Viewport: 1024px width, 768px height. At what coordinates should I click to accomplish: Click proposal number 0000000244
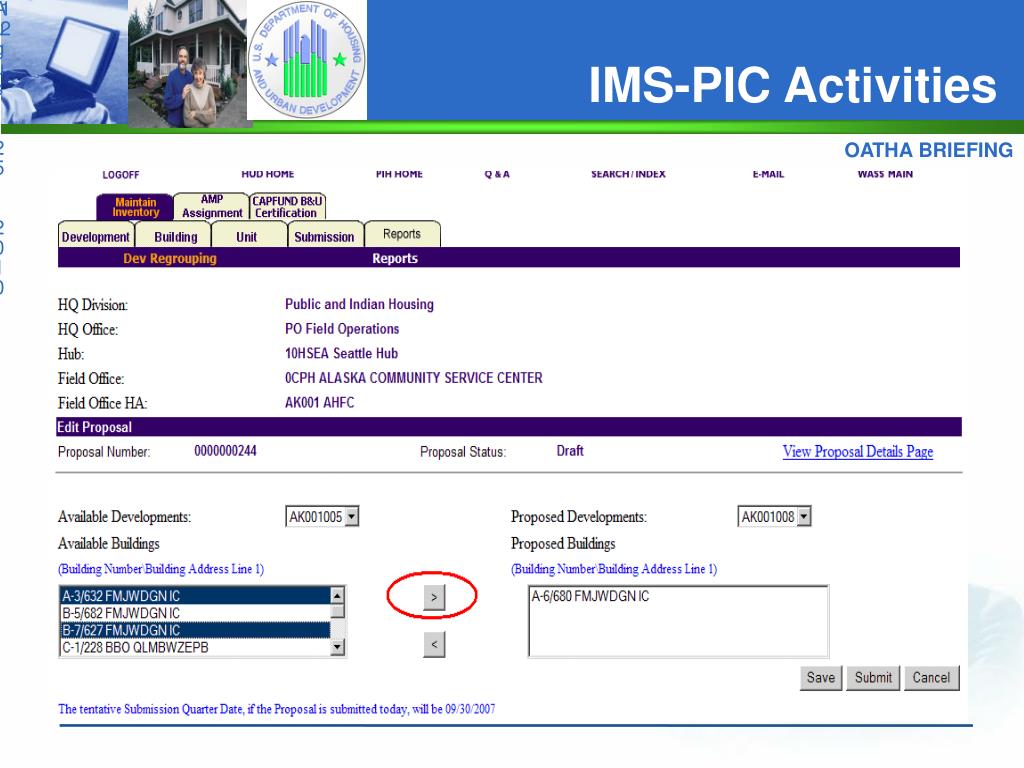[x=225, y=451]
